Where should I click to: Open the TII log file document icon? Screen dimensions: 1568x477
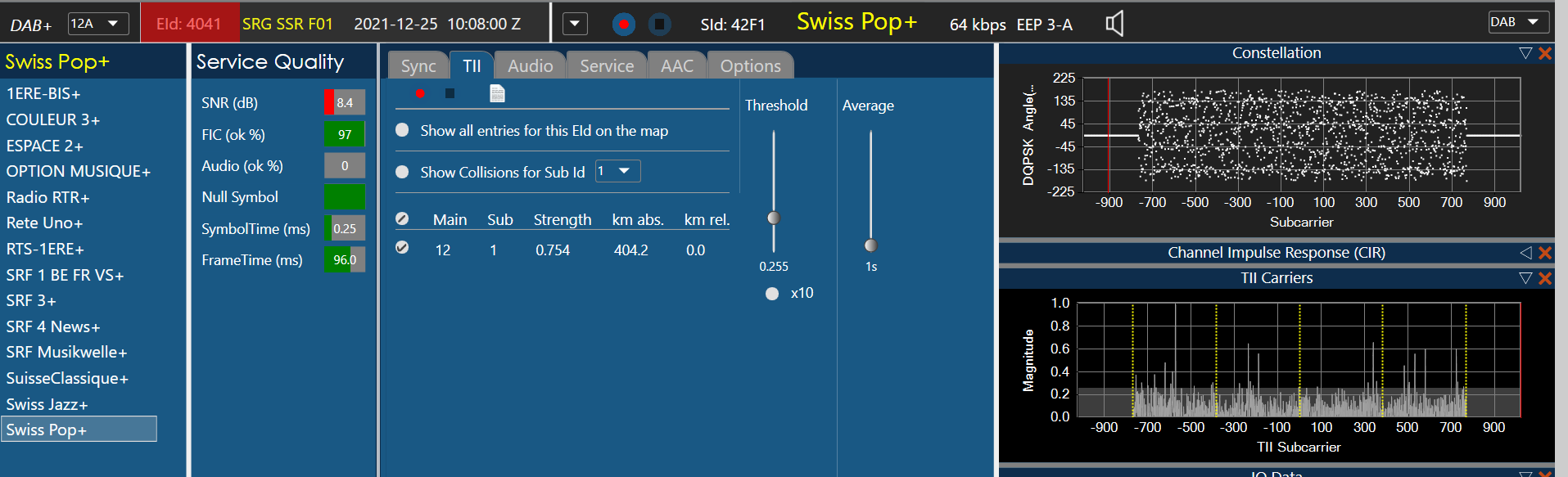pos(497,93)
